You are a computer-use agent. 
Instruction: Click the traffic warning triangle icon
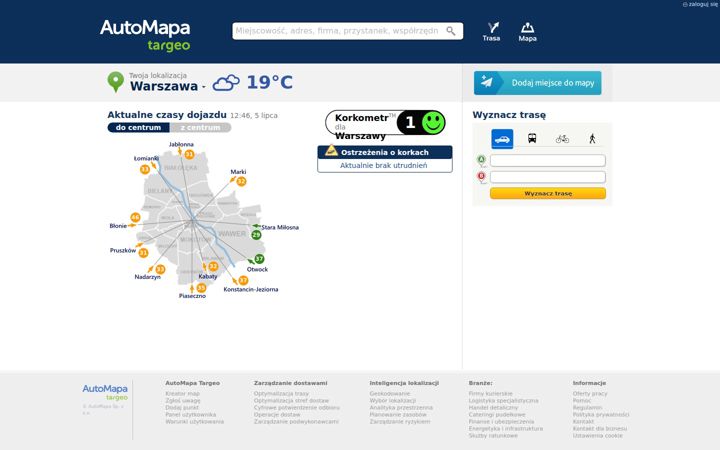point(331,151)
